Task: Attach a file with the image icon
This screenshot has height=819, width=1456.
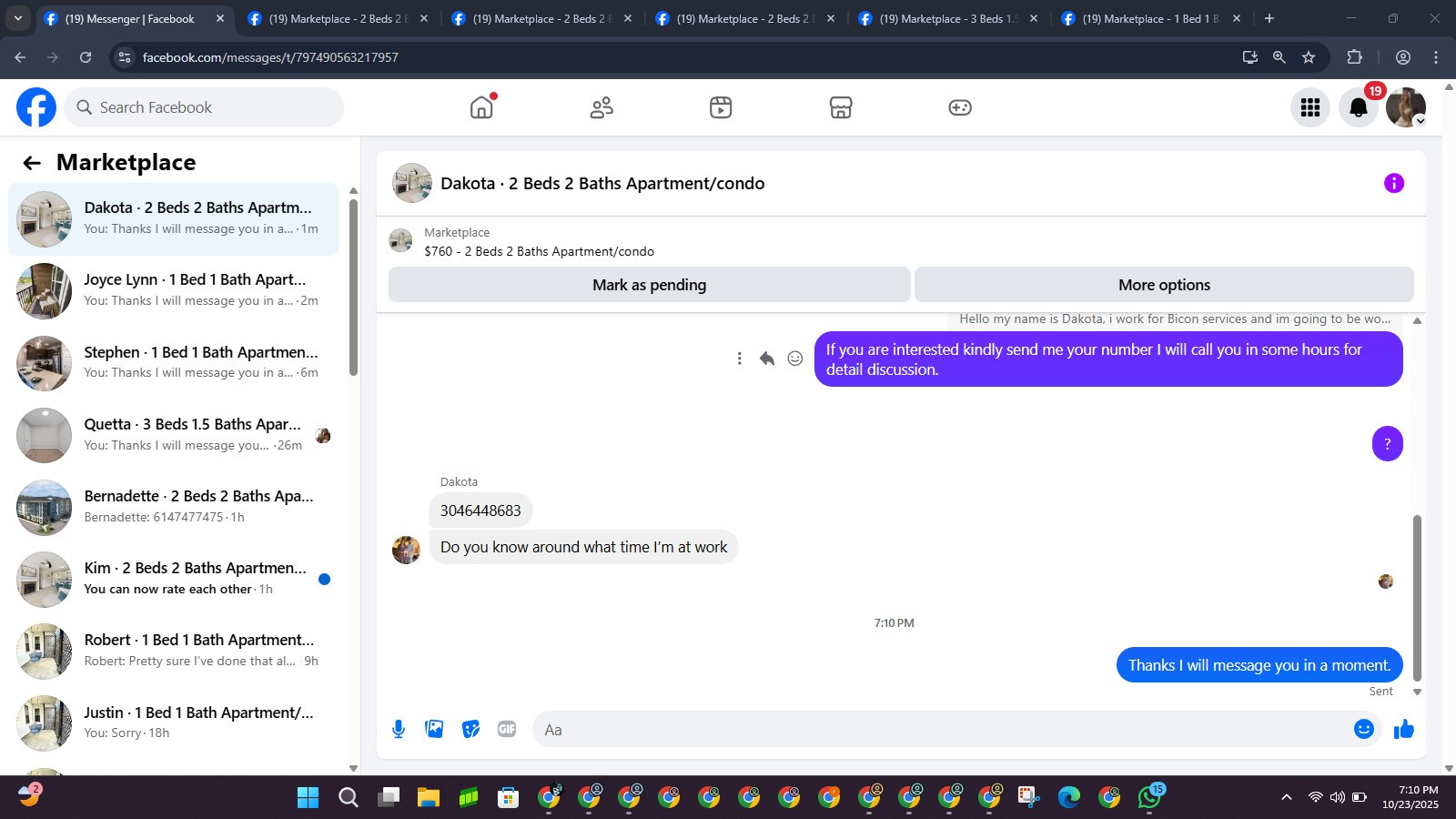Action: [434, 729]
